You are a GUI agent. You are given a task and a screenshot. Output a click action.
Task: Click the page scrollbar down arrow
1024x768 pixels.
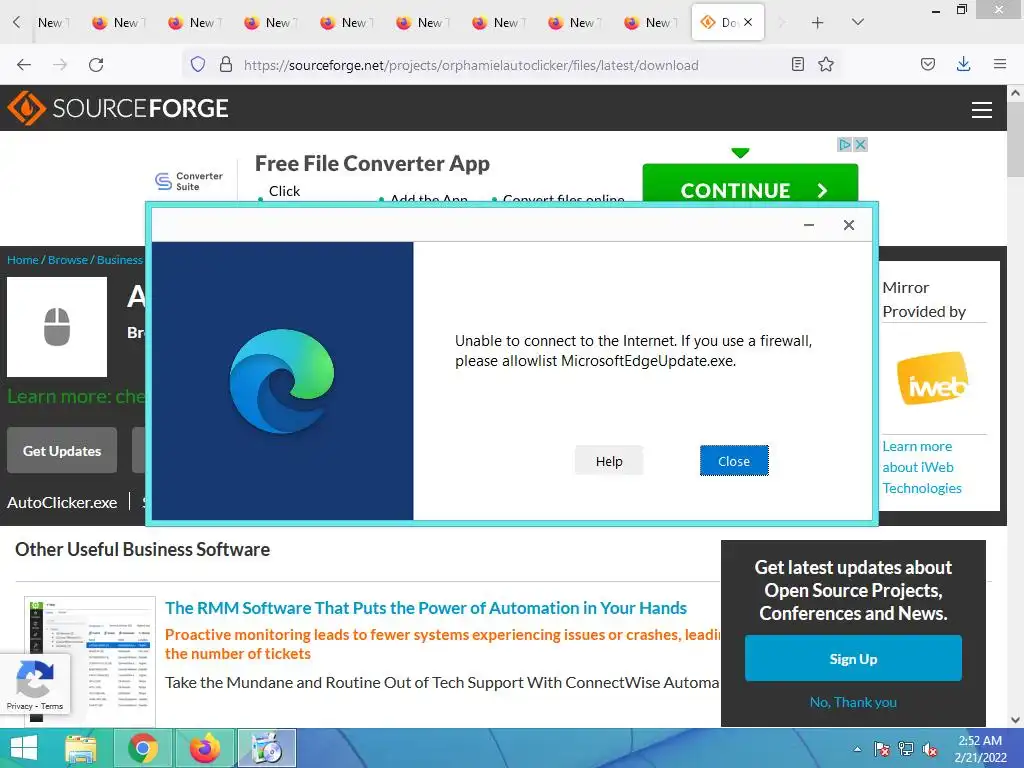click(1015, 720)
